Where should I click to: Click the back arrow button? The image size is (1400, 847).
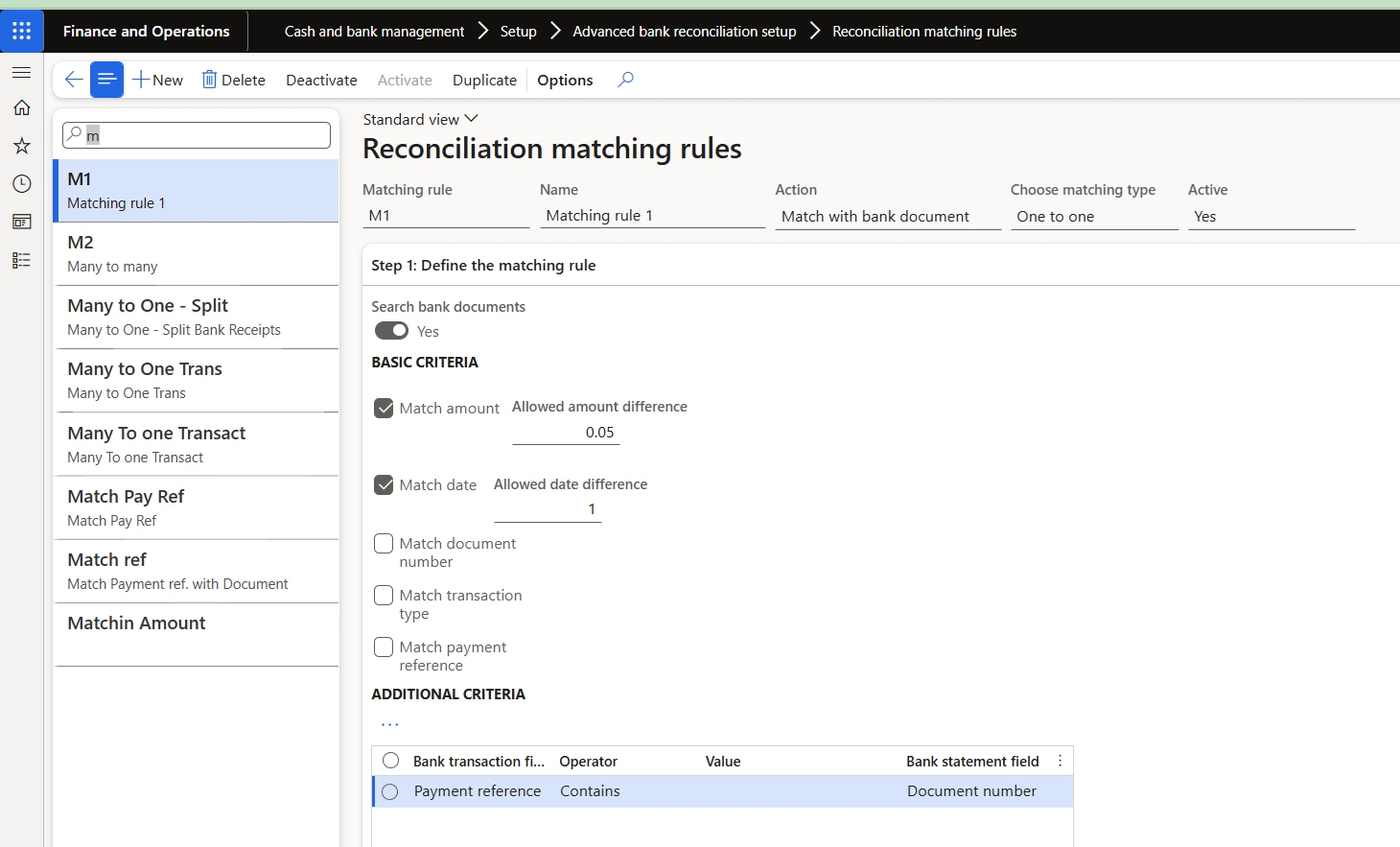tap(73, 80)
